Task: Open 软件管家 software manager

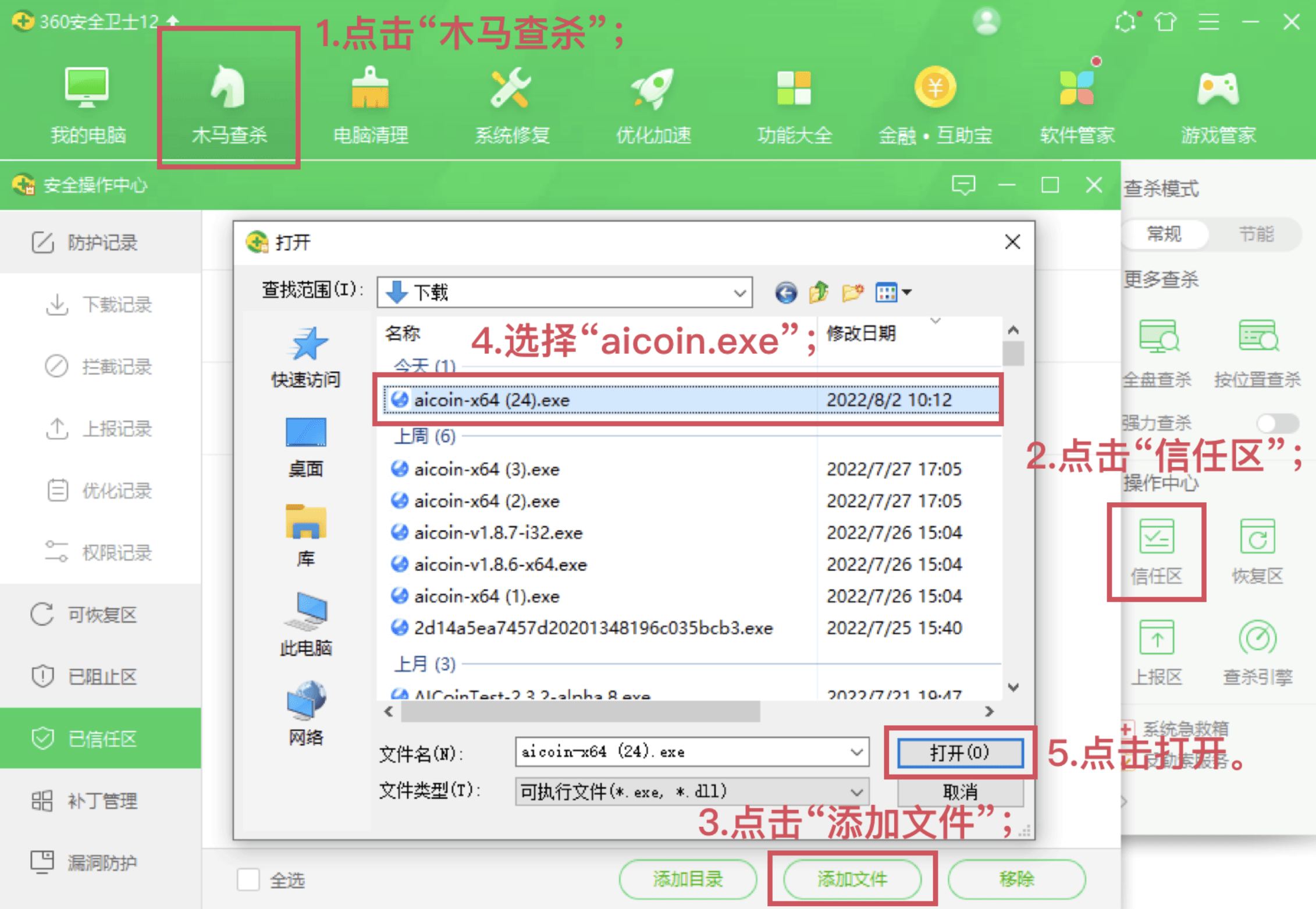Action: click(1077, 105)
